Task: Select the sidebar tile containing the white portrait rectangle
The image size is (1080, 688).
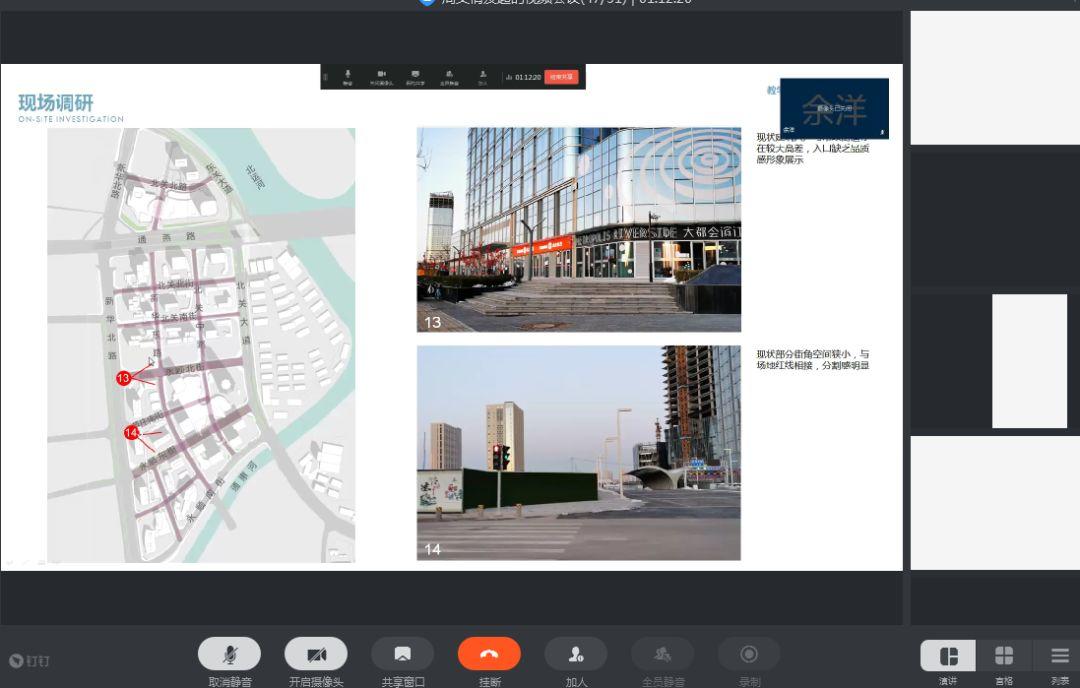Action: click(x=995, y=362)
